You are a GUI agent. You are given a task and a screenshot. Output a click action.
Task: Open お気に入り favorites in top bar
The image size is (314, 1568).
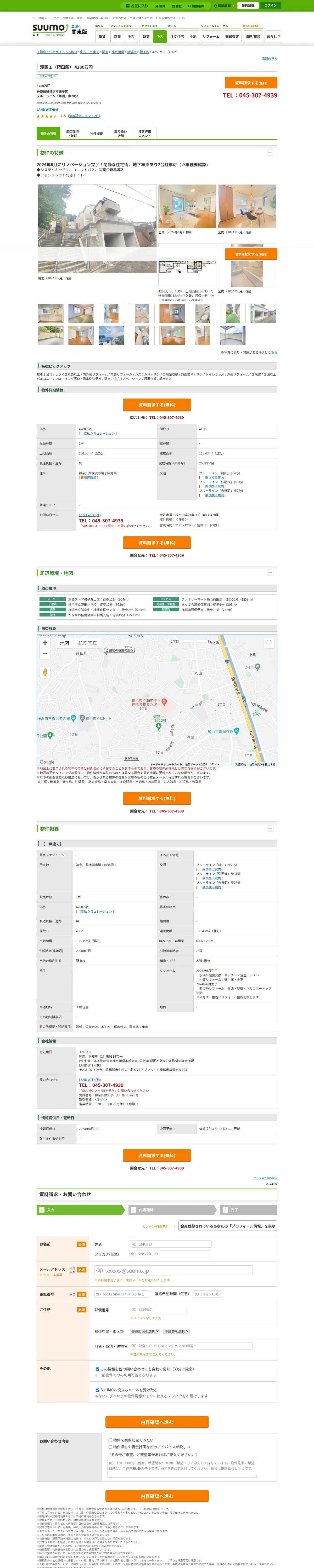click(137, 5)
